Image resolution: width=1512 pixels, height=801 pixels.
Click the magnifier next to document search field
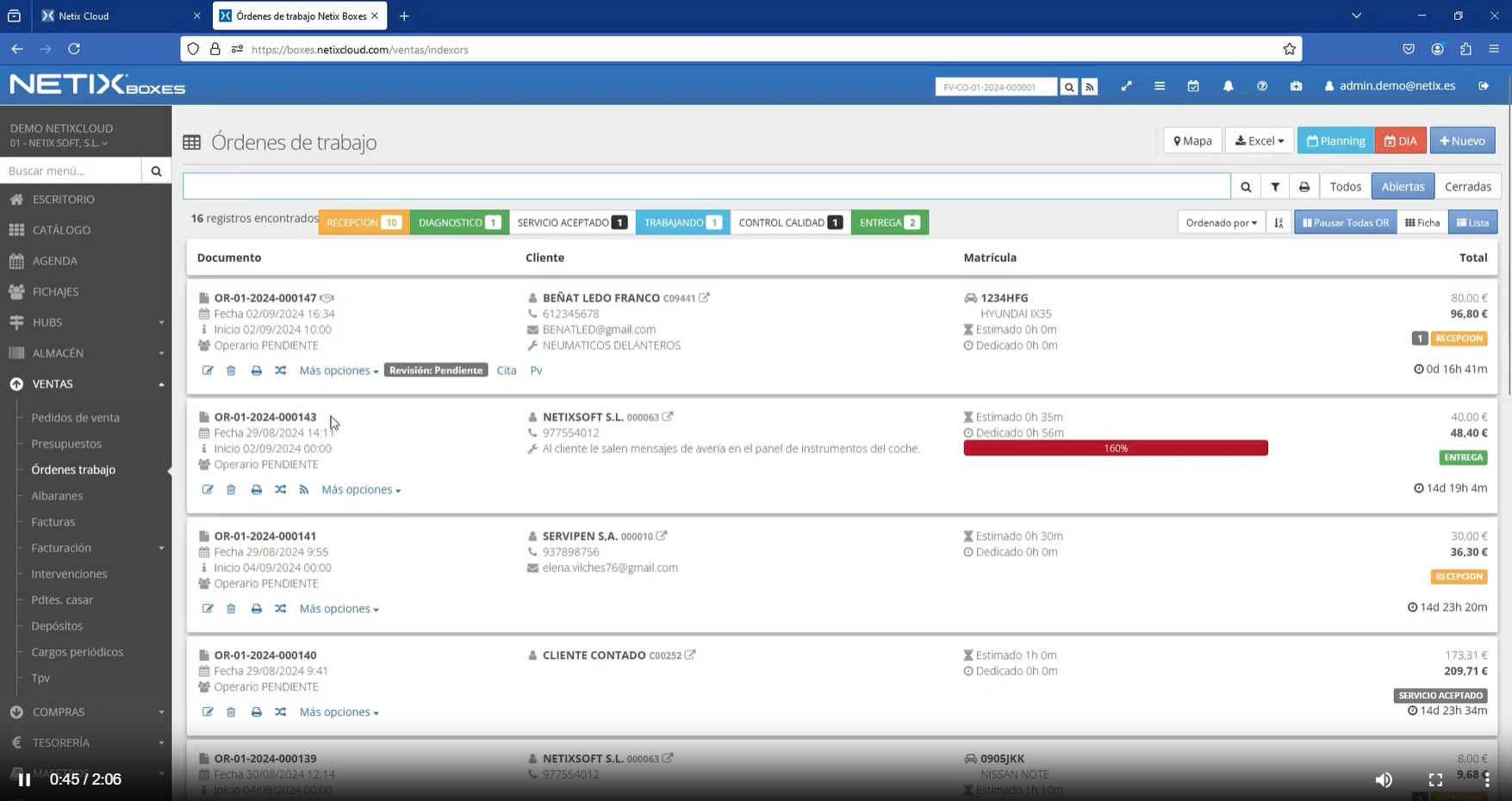(x=1069, y=87)
